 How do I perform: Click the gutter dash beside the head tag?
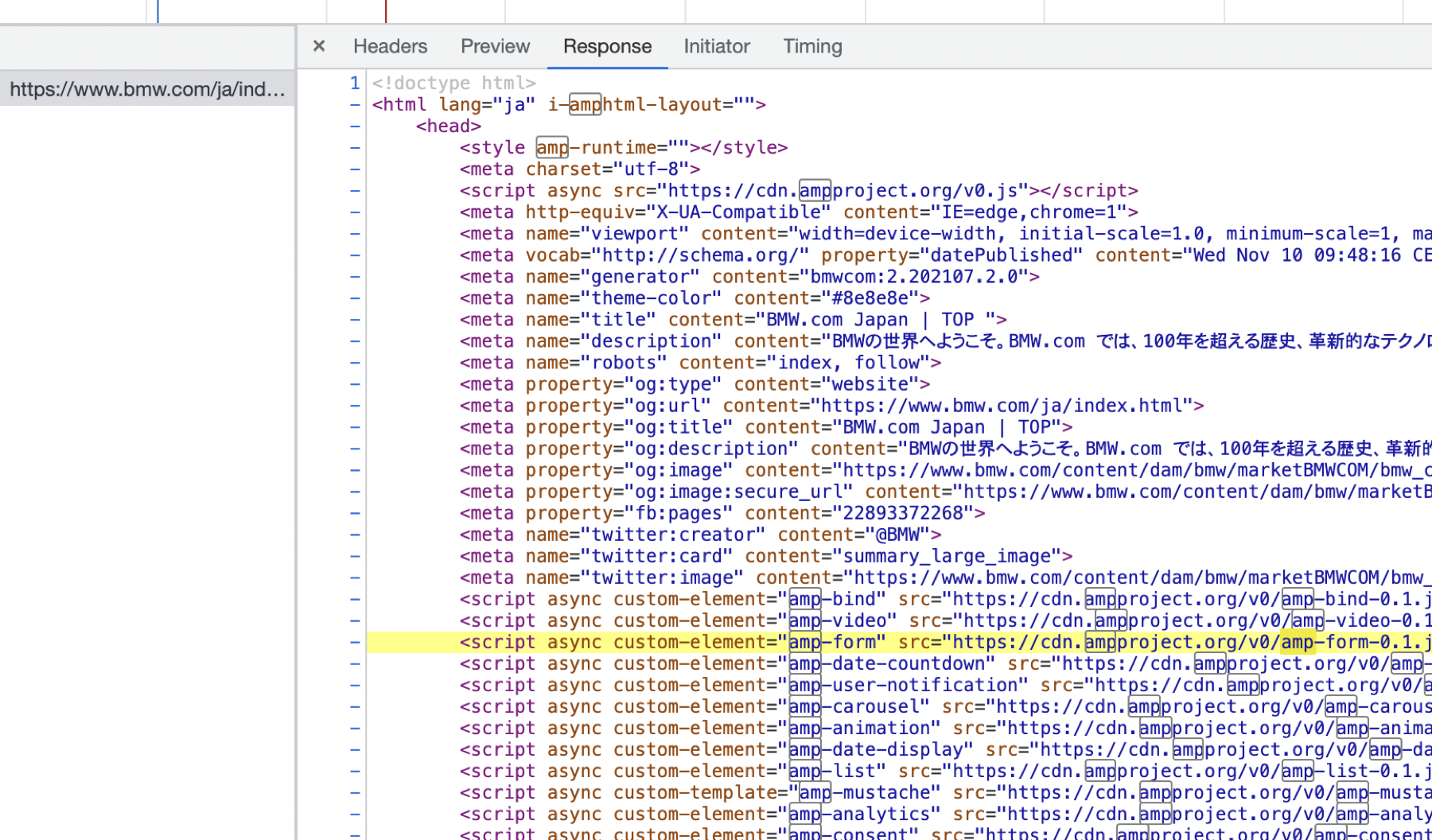pos(355,126)
